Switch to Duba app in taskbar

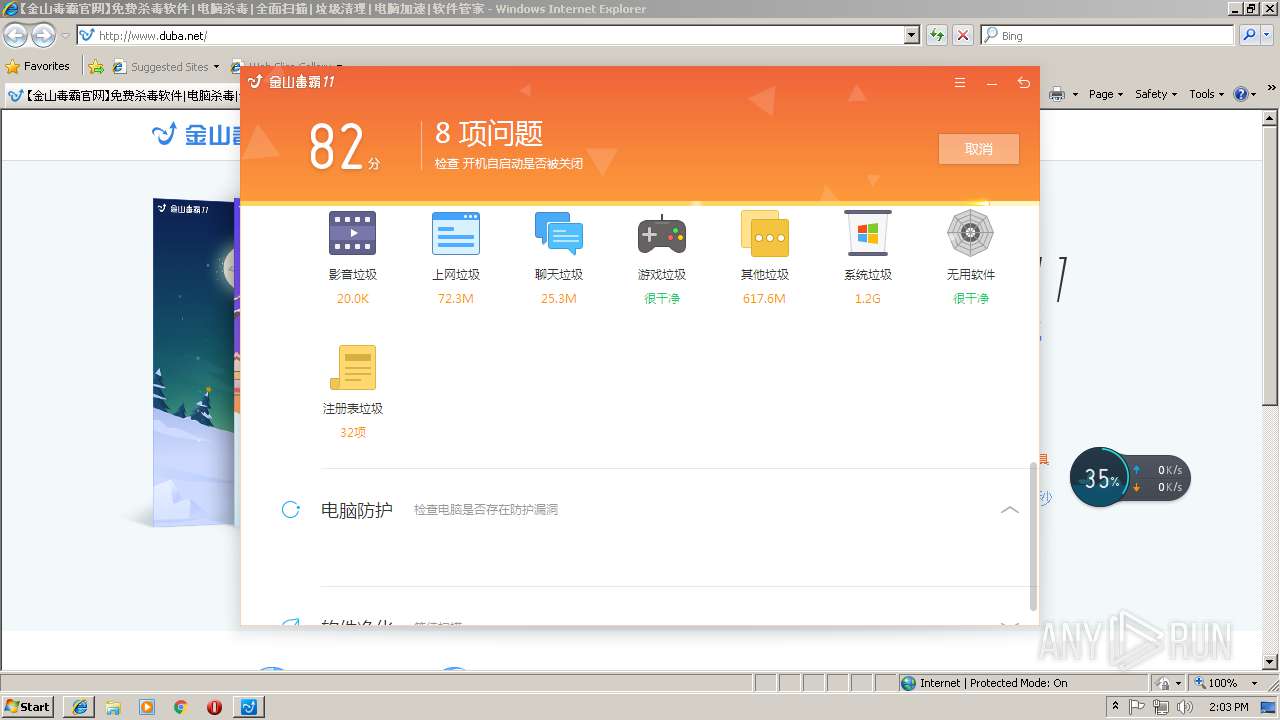(x=249, y=707)
